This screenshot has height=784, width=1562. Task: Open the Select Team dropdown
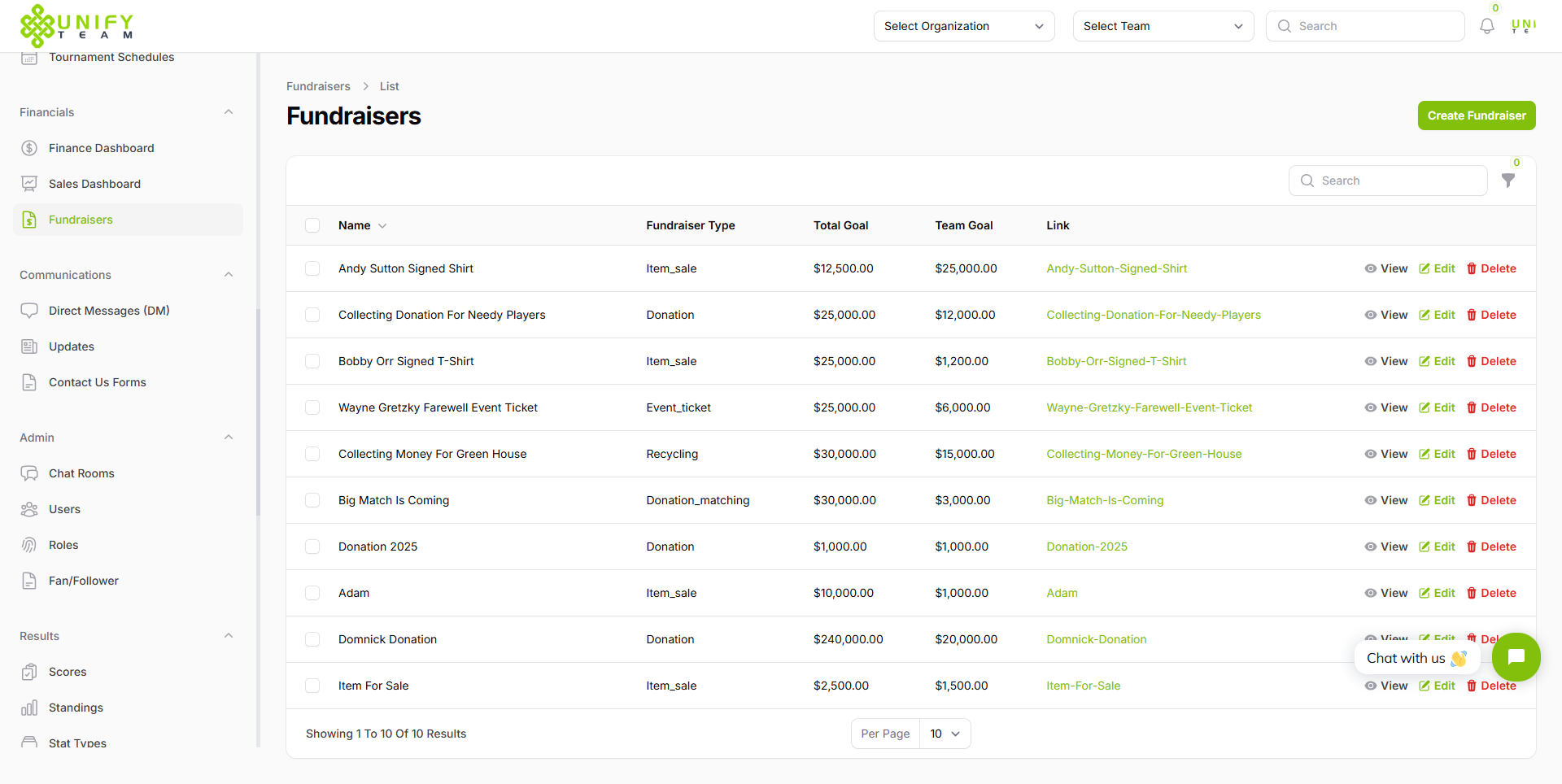point(1163,26)
